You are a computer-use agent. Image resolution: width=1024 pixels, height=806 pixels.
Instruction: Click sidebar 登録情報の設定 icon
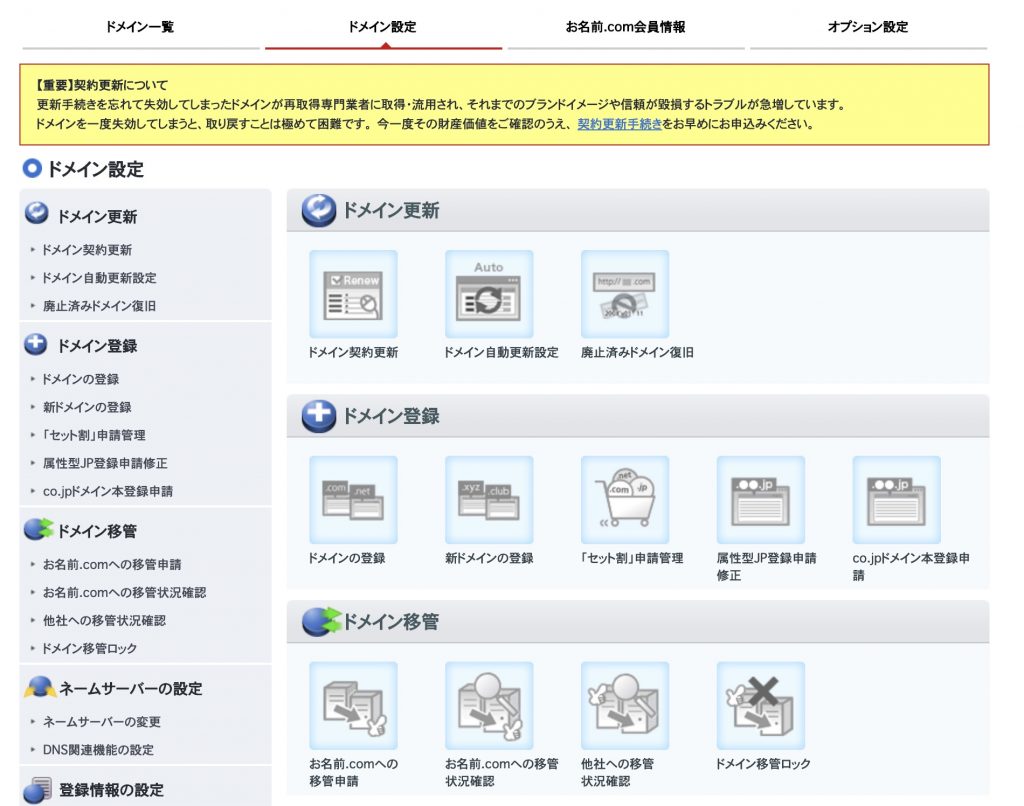pyautogui.click(x=37, y=790)
